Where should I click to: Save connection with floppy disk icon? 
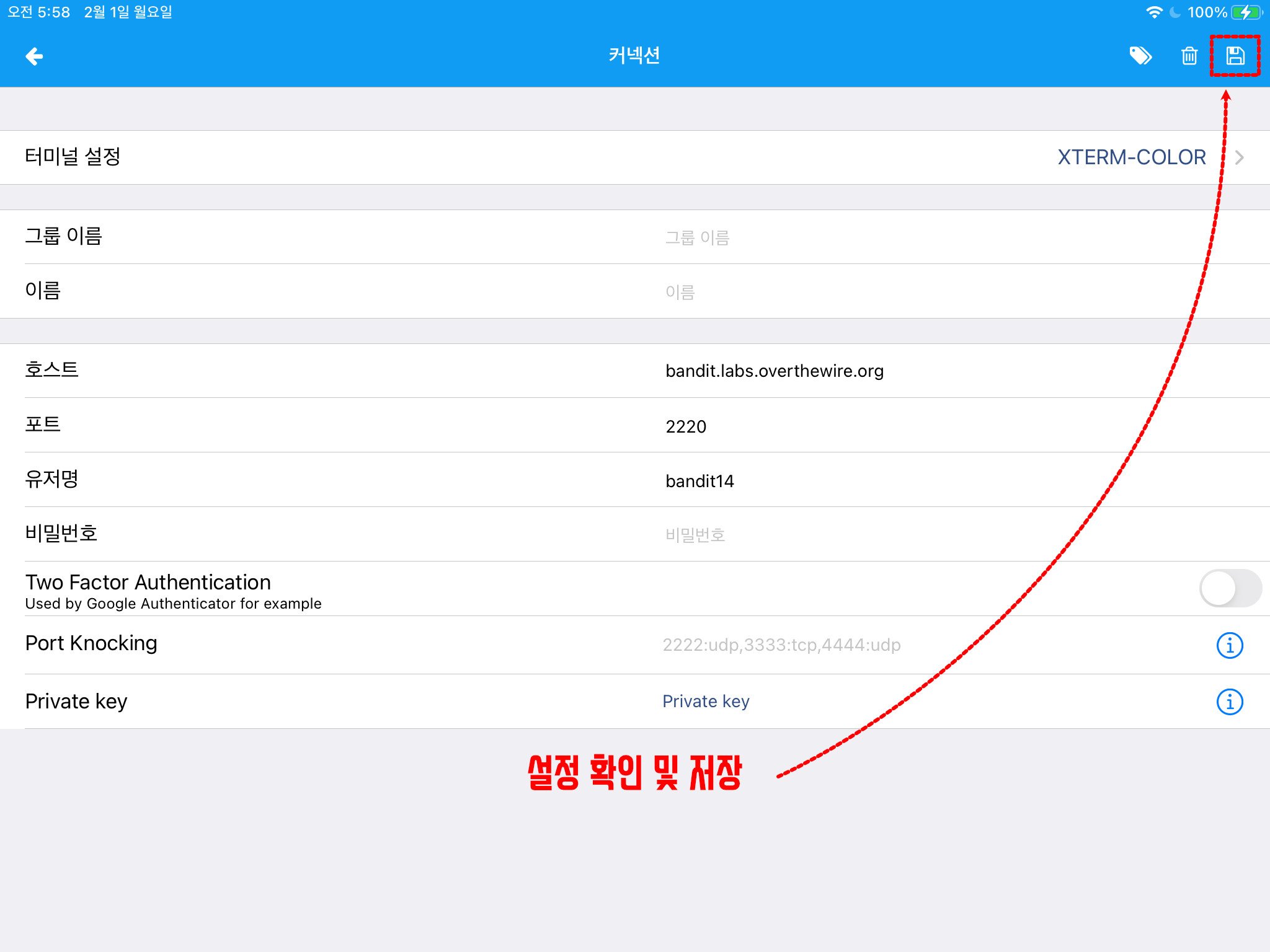(1235, 56)
